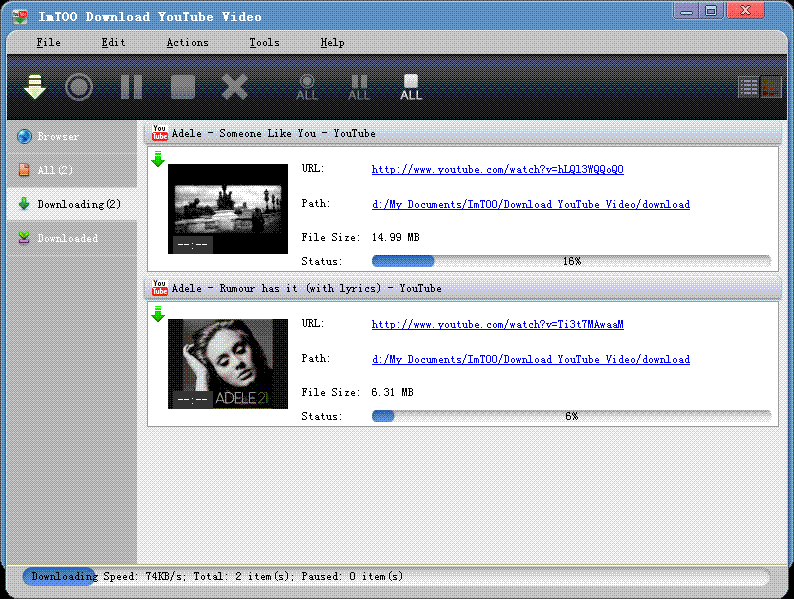Switch to list view mode
Screen dimensions: 794x599
(748, 87)
